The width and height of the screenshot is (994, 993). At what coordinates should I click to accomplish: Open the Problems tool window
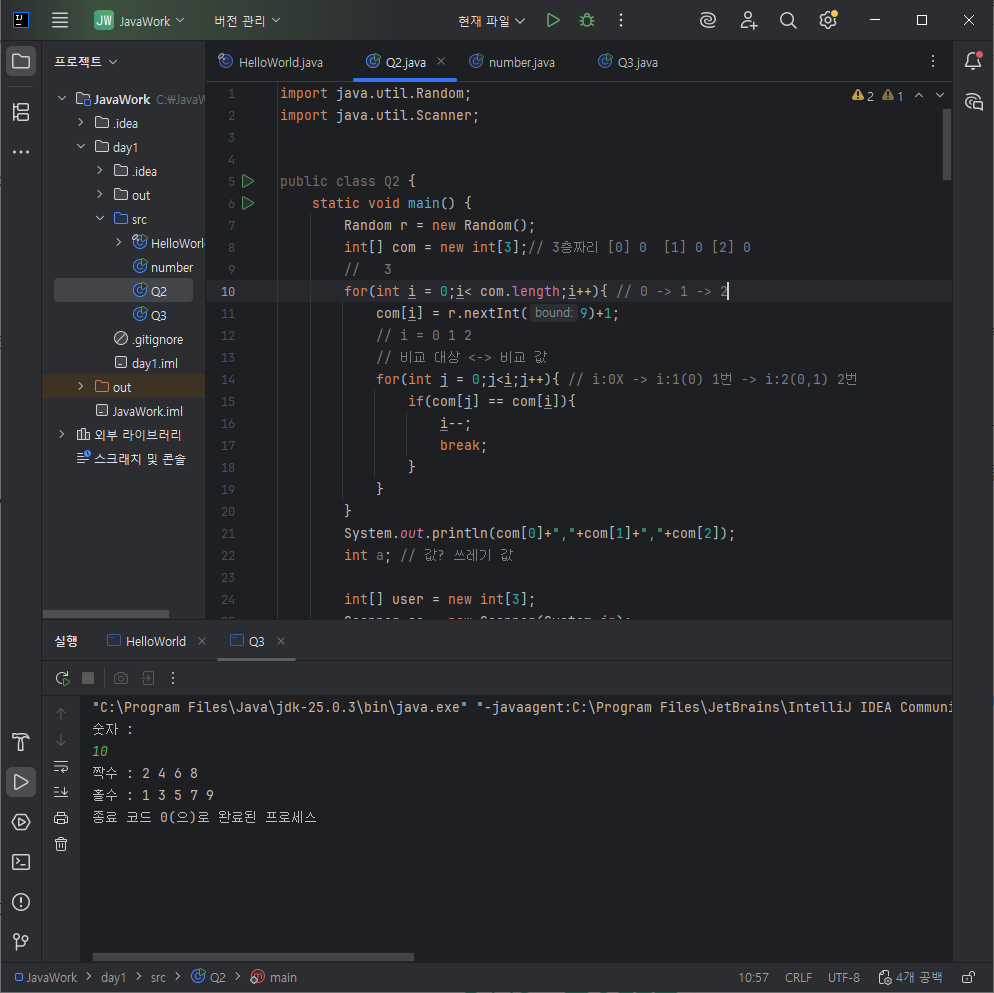click(x=21, y=902)
